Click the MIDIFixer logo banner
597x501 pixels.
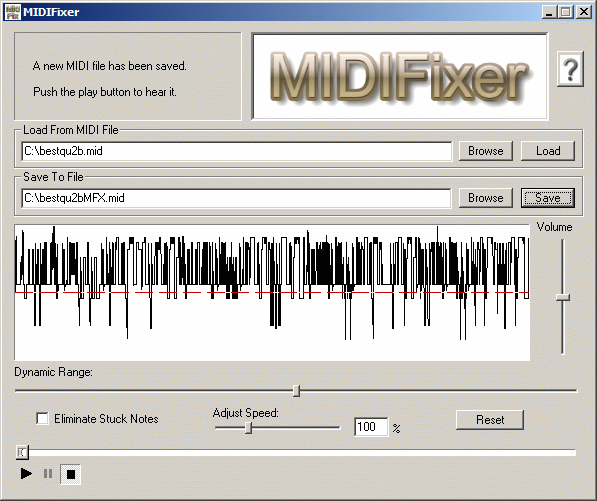(x=400, y=77)
